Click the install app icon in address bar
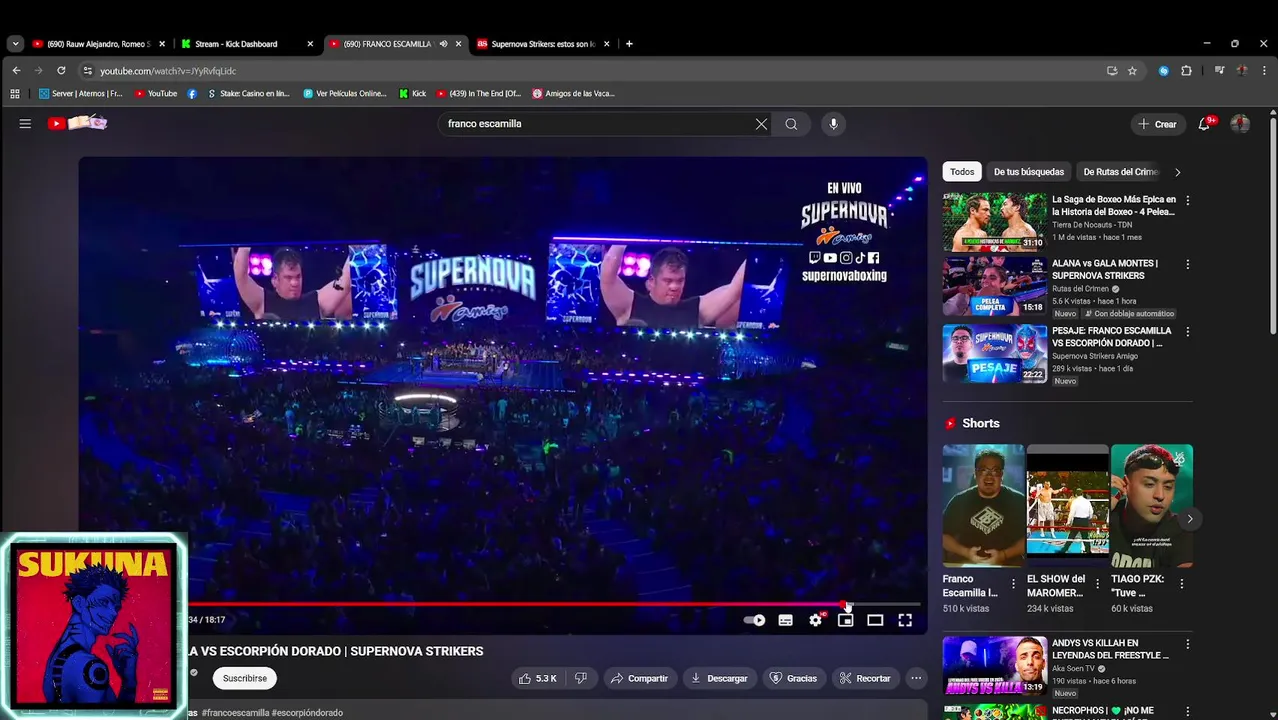This screenshot has height=720, width=1278. click(x=1112, y=71)
